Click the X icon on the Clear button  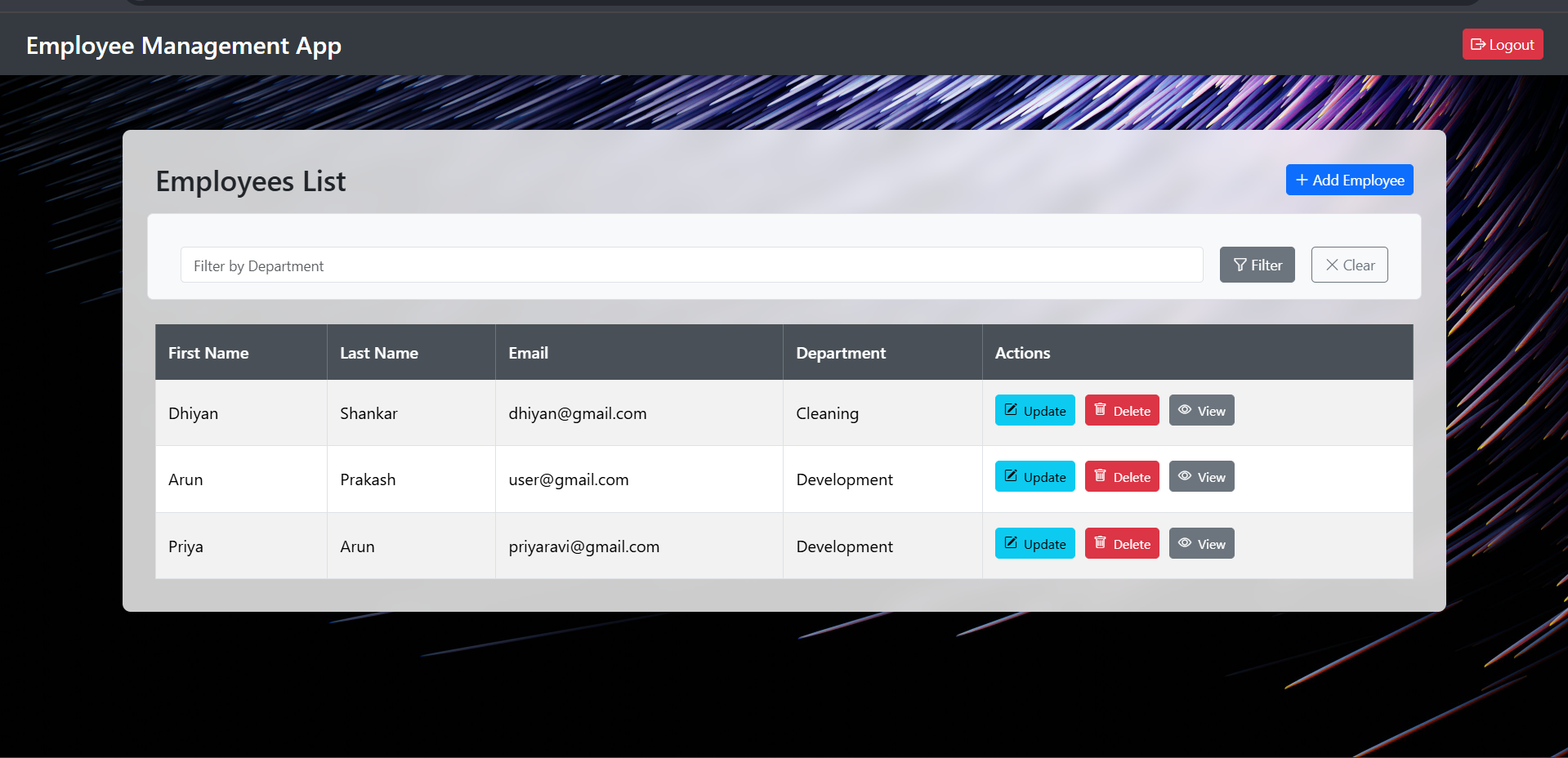coord(1332,265)
